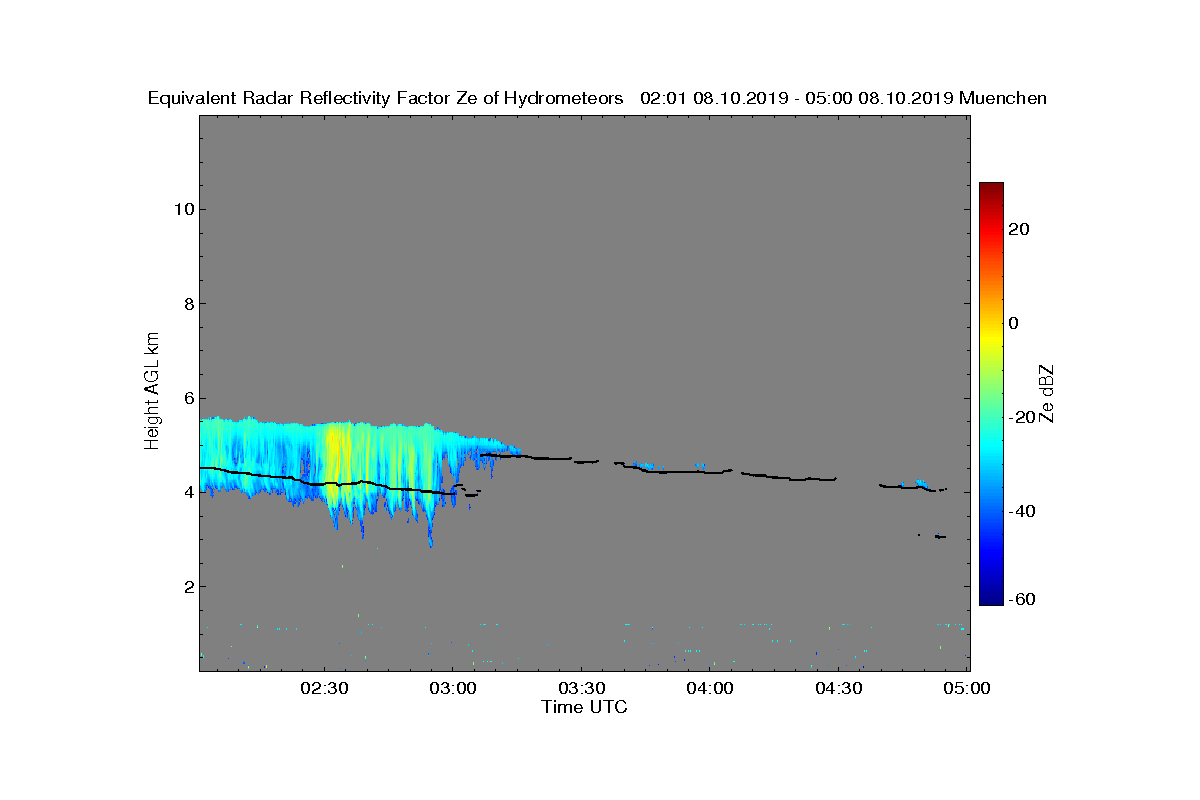Click the black cloud-base line near 04:15
Viewport: 1200px width, 800px height.
788,477
